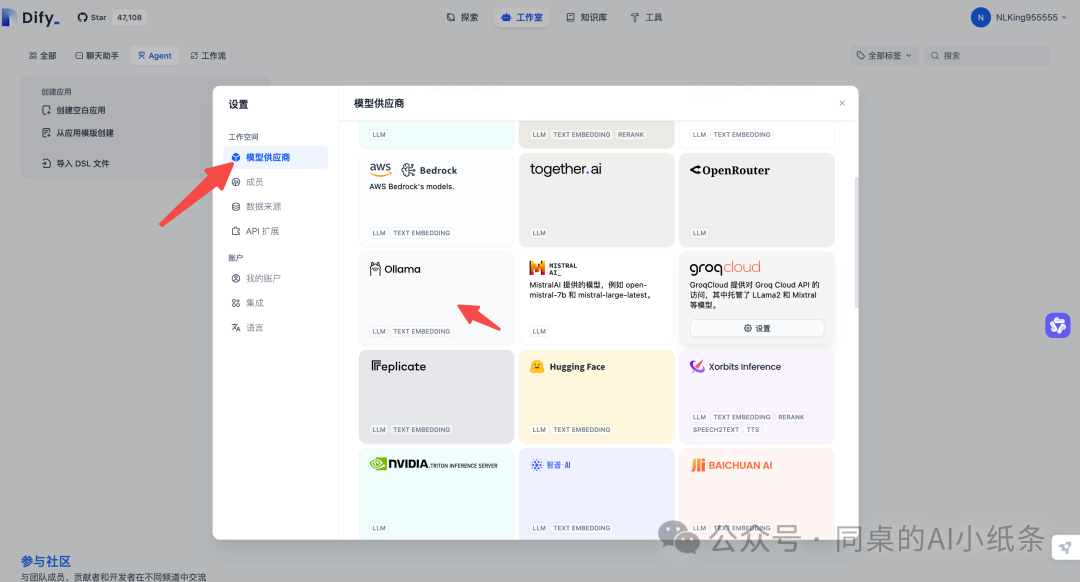Viewport: 1080px width, 582px height.
Task: Select the Xorbits Inference provider card
Action: point(757,397)
